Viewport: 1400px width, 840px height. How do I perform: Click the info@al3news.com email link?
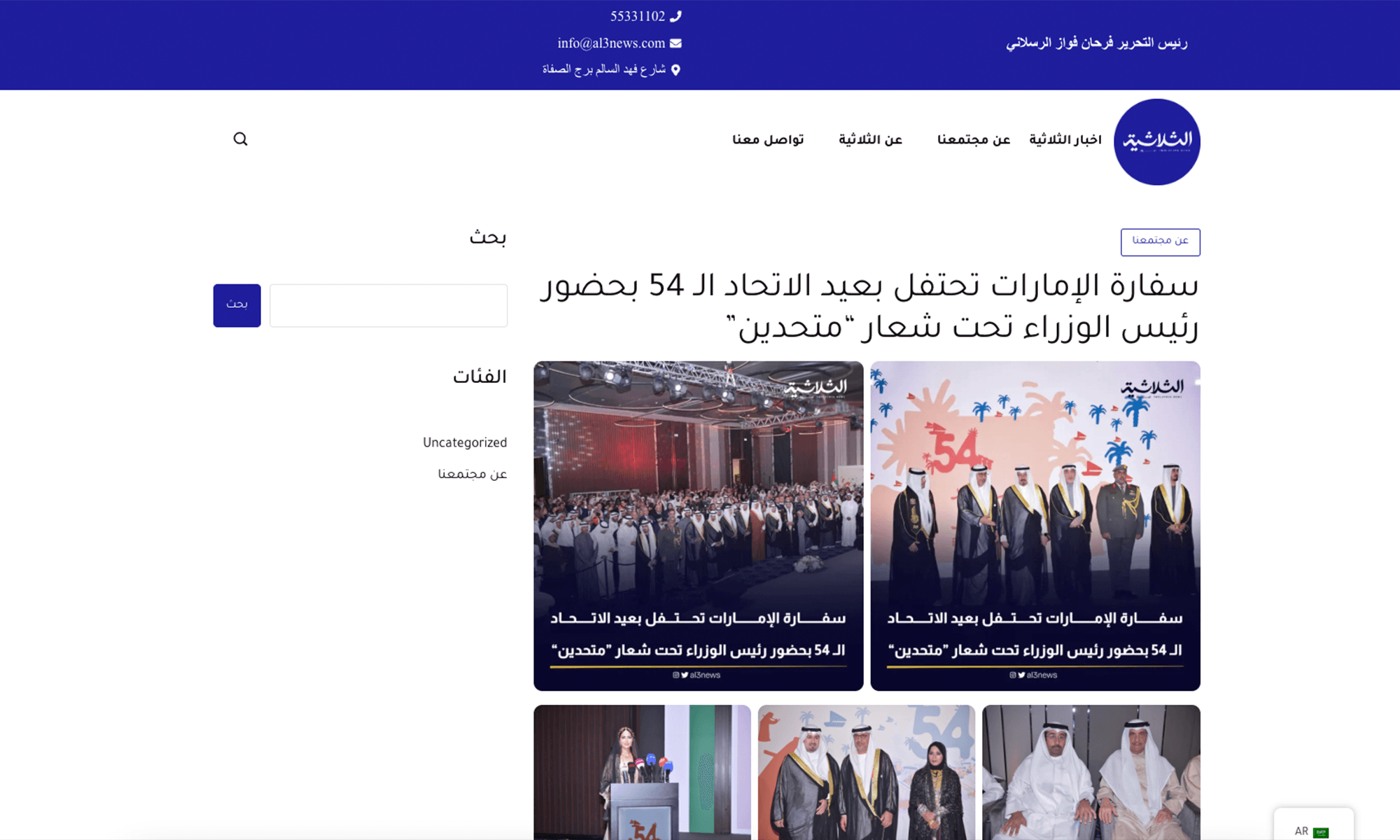click(611, 43)
